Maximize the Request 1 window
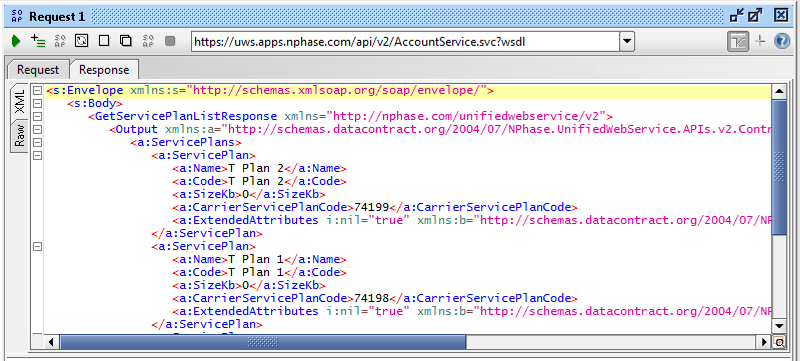 (756, 16)
